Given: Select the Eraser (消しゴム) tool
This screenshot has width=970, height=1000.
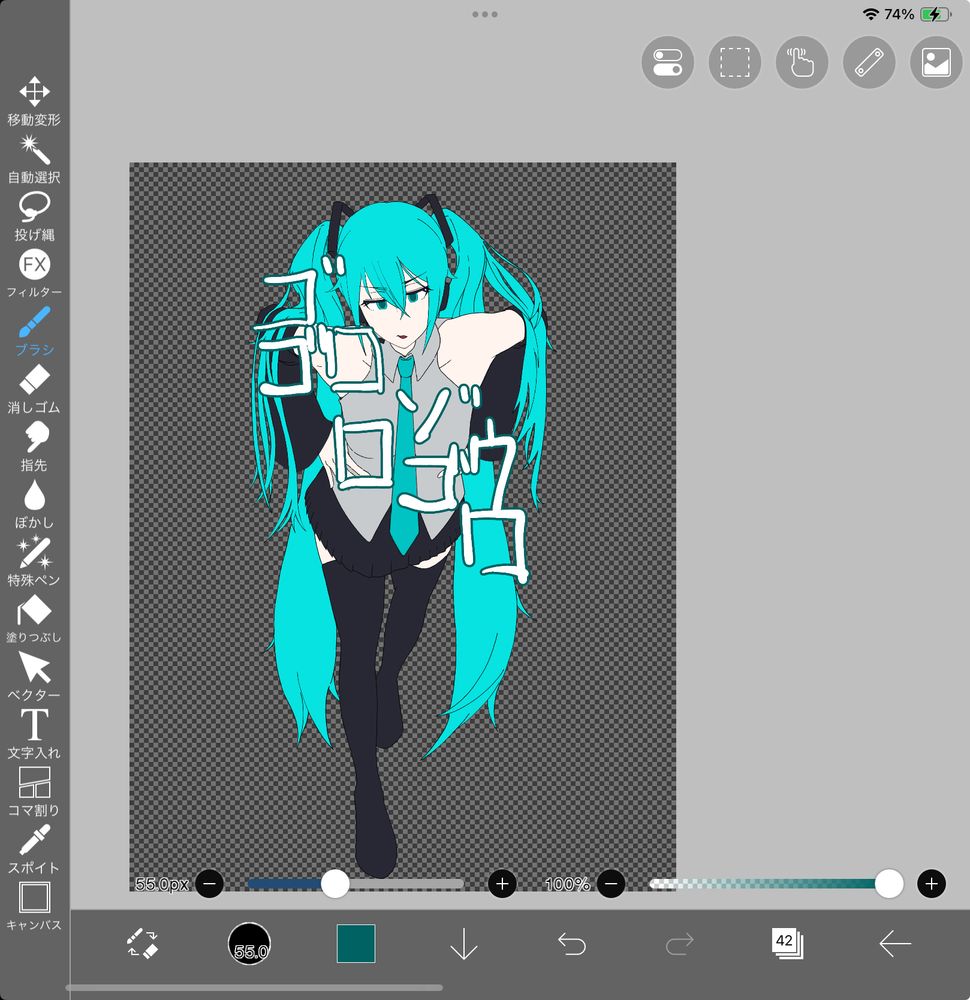Looking at the screenshot, I should (x=34, y=389).
